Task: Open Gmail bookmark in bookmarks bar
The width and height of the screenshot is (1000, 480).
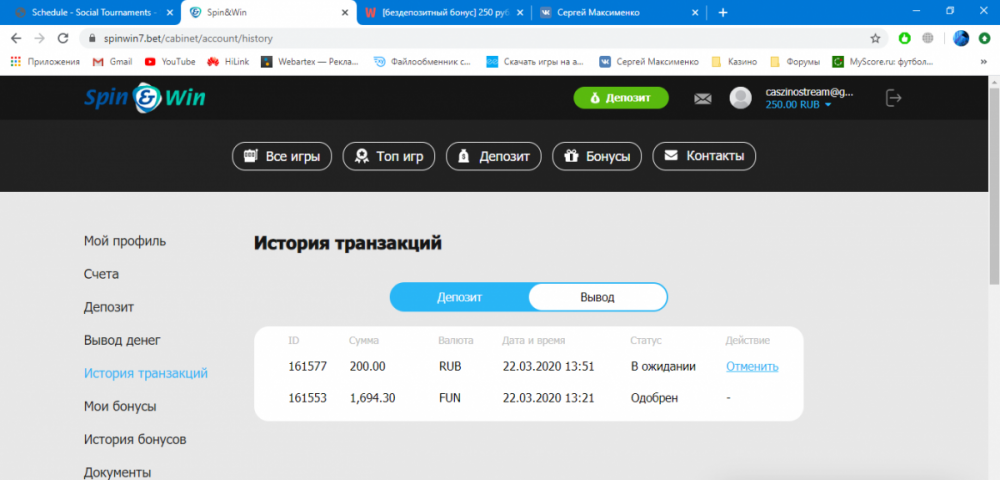Action: 112,61
